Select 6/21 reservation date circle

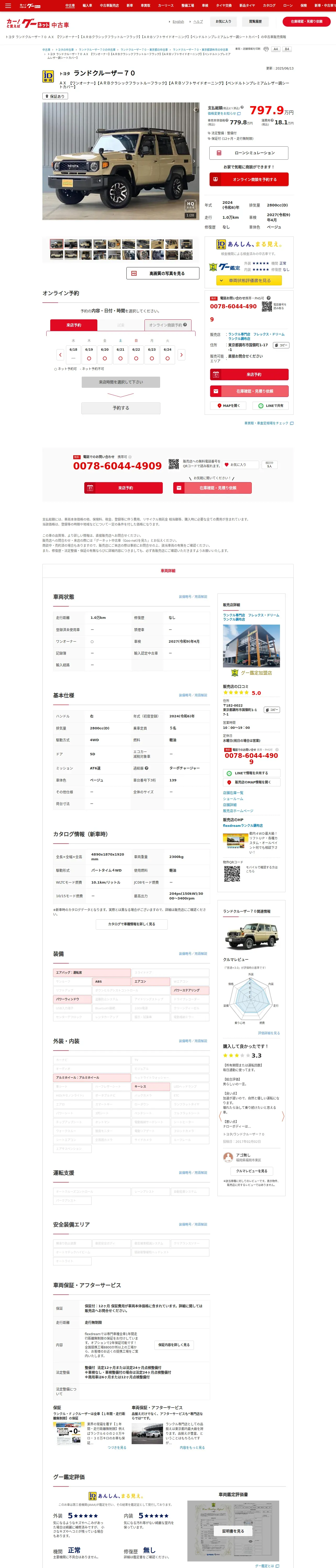coord(120,359)
